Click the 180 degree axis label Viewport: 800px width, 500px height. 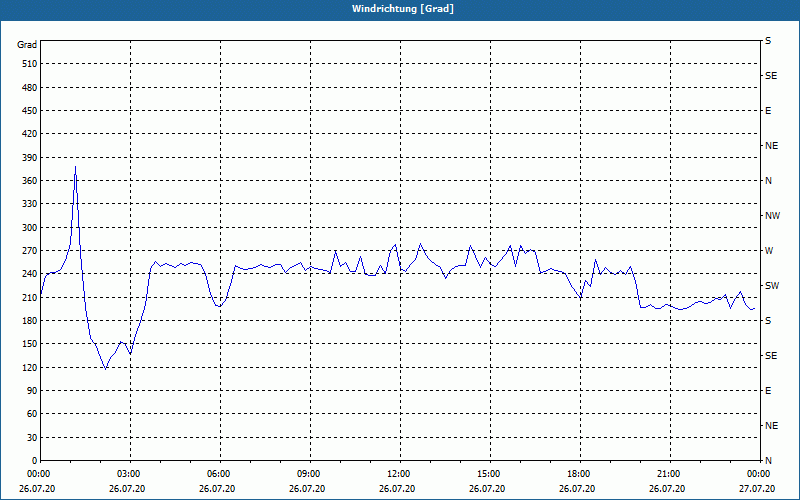[29, 321]
